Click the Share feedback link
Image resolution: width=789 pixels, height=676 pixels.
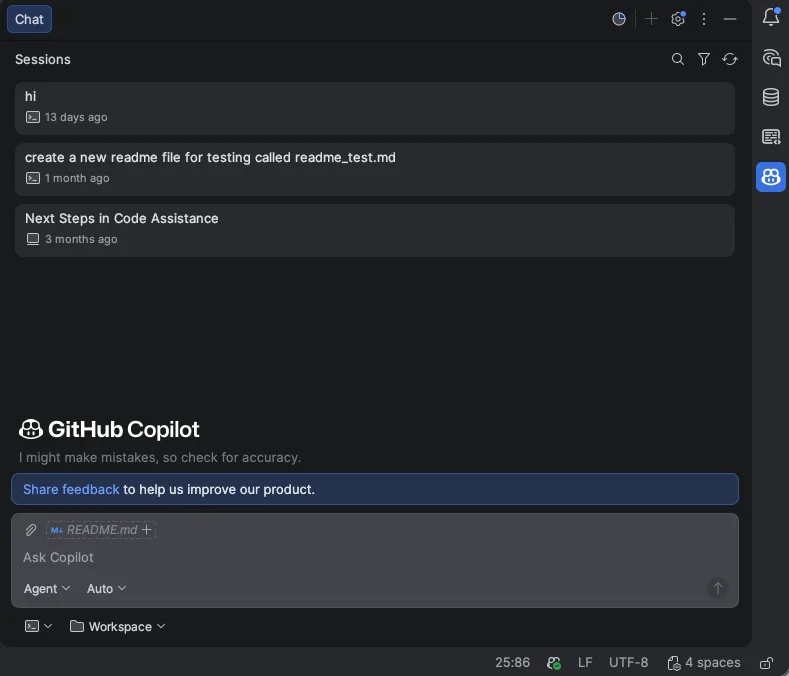coord(71,489)
